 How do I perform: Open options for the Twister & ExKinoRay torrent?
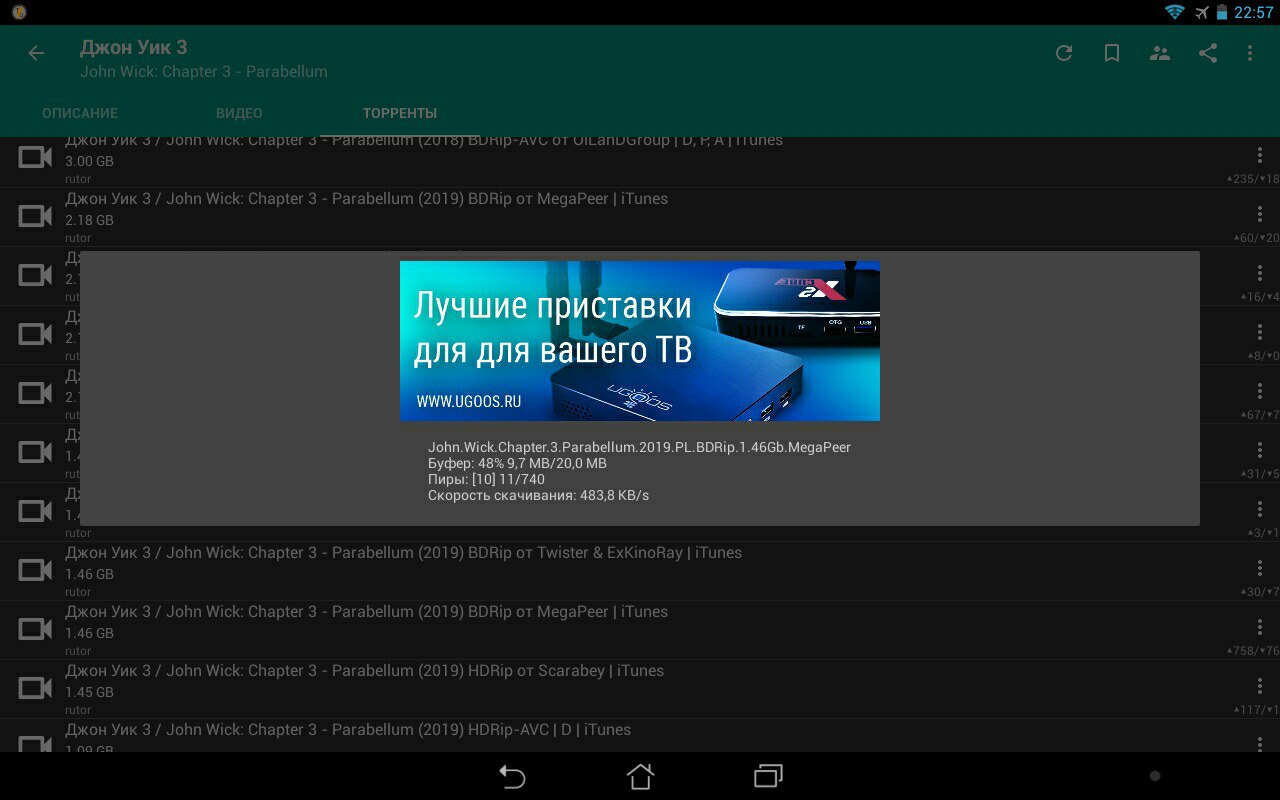point(1260,568)
